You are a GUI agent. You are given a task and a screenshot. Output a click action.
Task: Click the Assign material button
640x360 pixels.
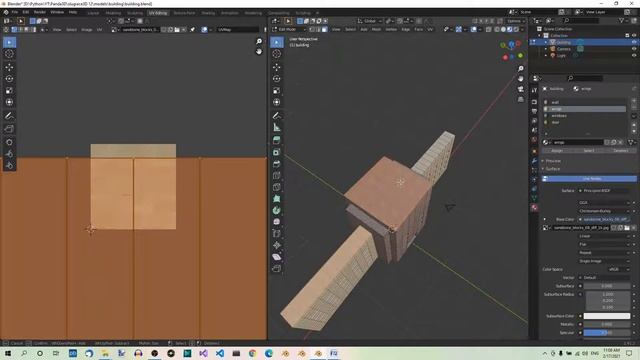557,151
